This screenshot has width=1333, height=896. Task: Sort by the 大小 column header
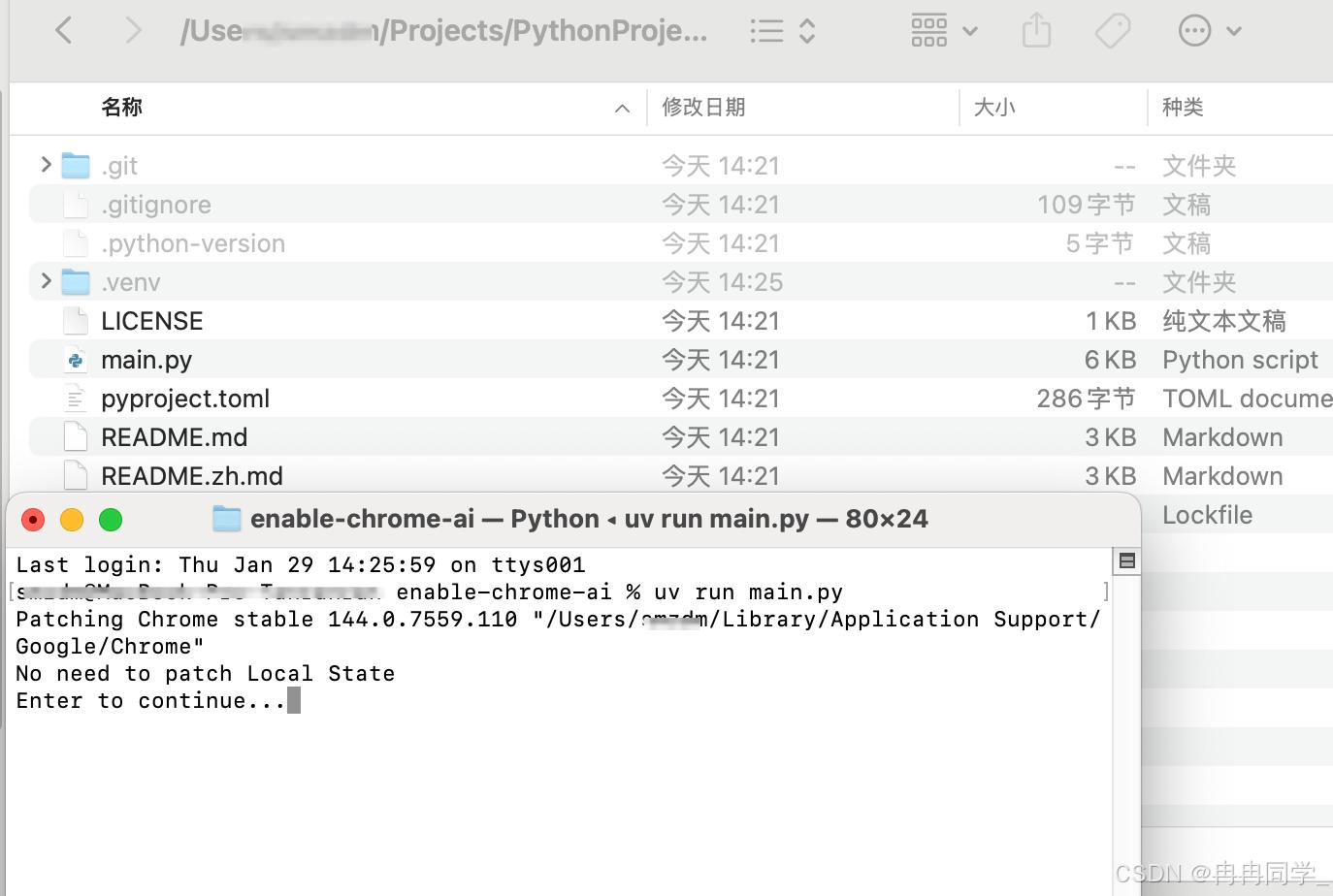[993, 107]
